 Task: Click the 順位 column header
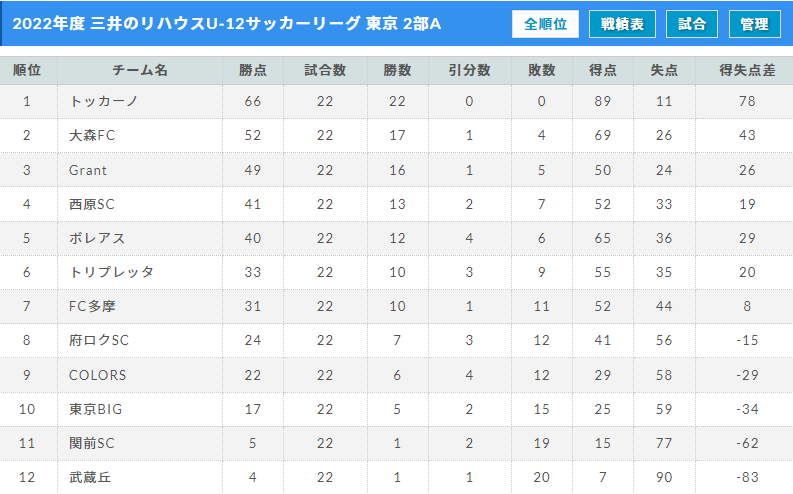[x=28, y=70]
